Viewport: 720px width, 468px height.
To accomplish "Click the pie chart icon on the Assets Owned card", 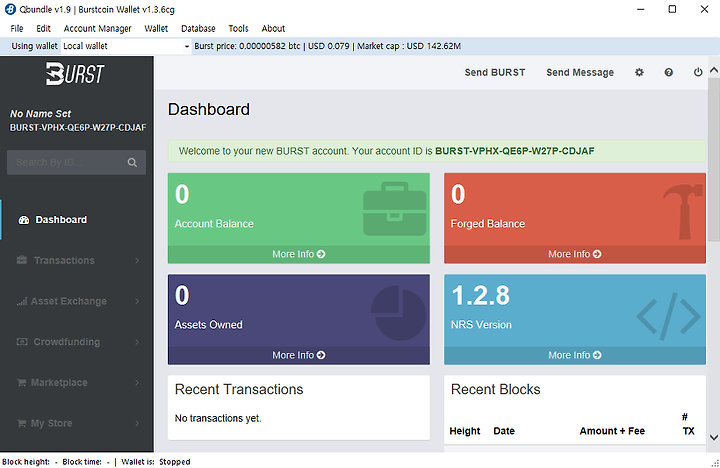I will pos(398,313).
